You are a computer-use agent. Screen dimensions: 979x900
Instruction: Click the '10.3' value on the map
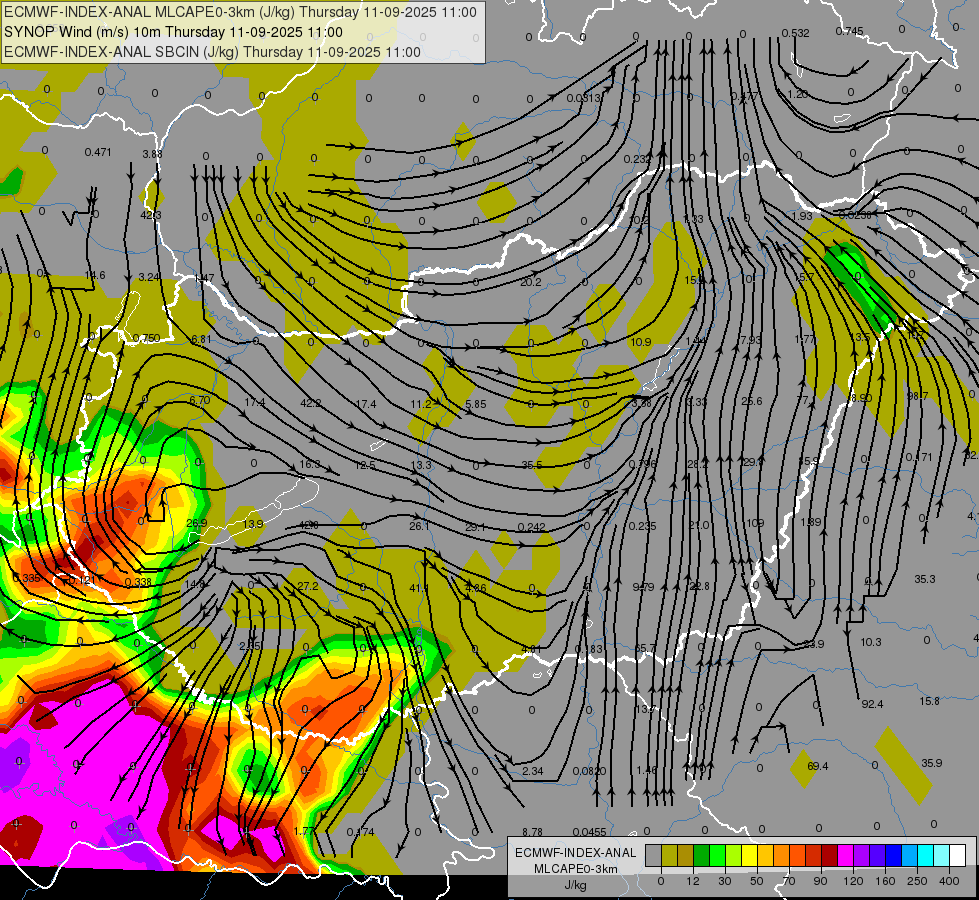click(871, 642)
